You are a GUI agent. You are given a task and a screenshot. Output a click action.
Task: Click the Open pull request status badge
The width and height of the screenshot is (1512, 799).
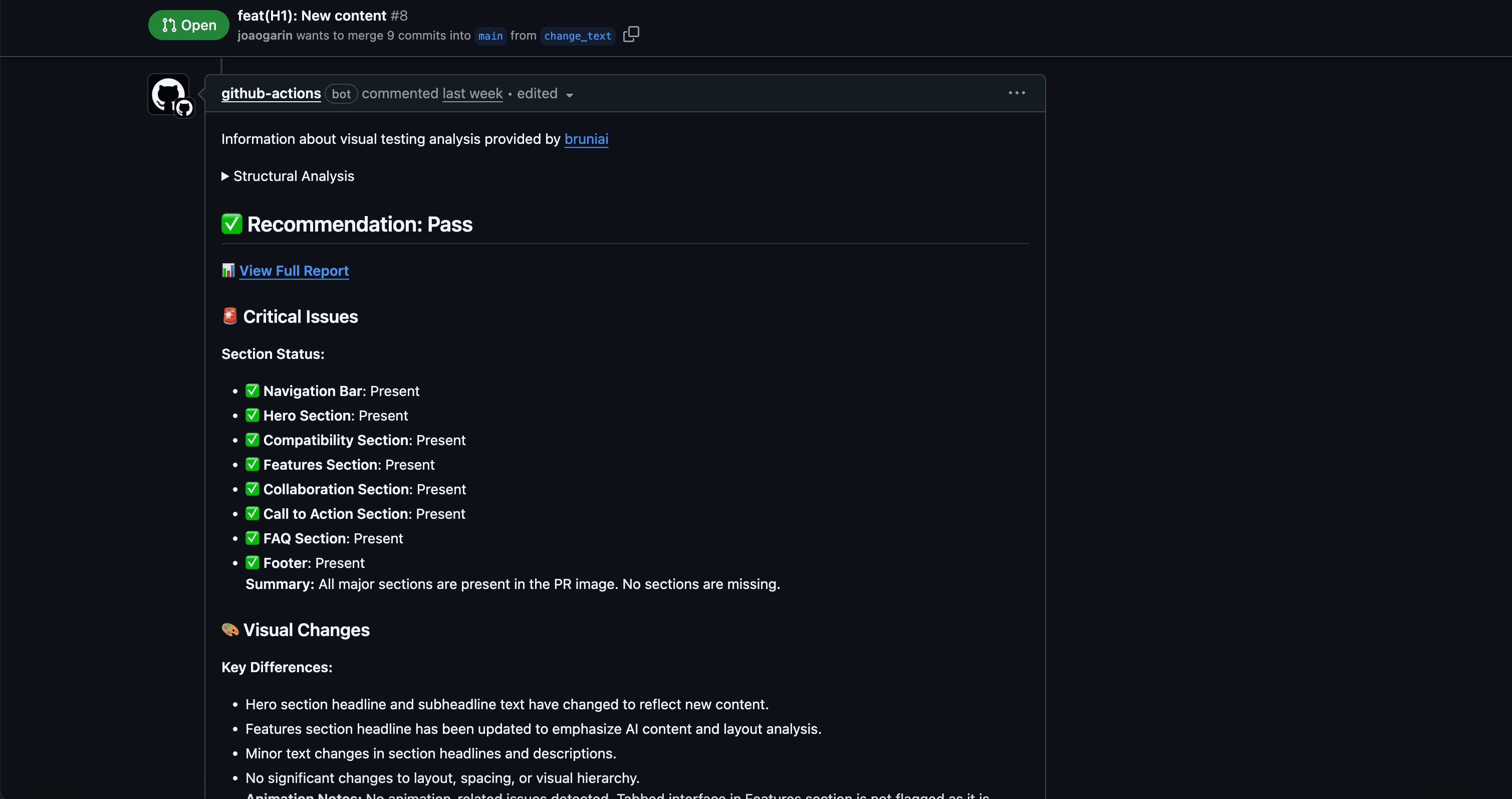coord(188,25)
